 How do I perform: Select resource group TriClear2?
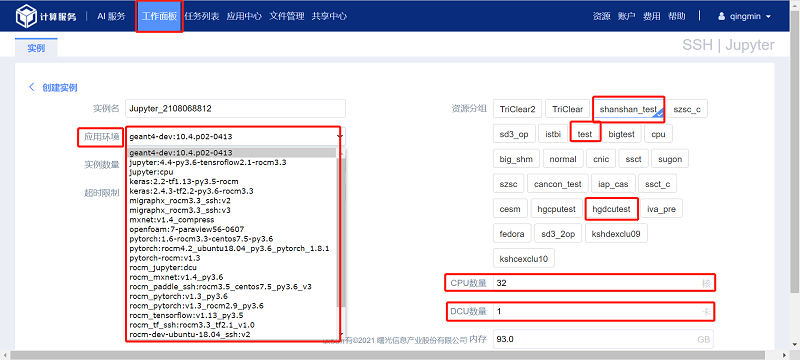(517, 109)
